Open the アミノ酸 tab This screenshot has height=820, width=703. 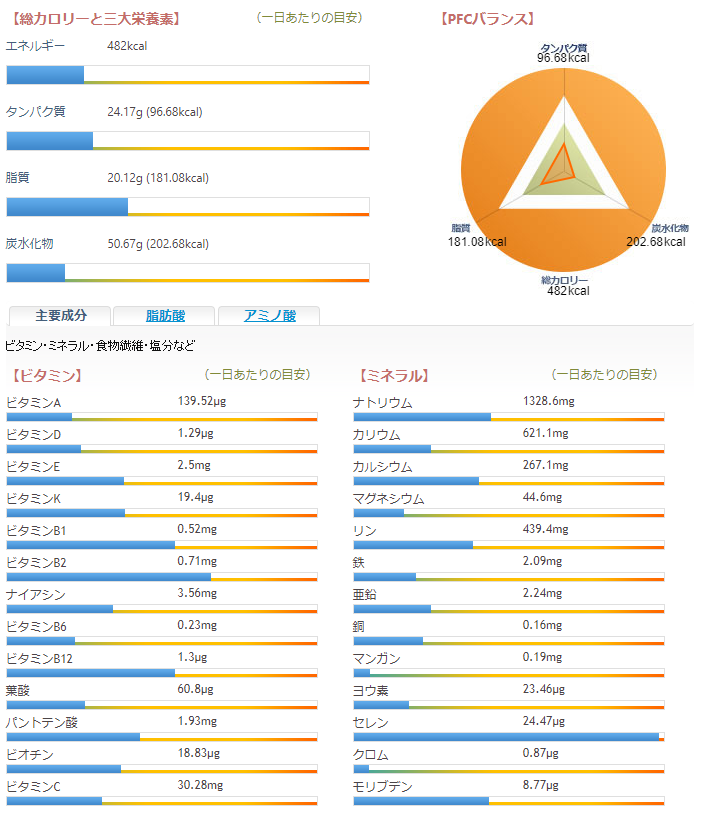(x=269, y=316)
